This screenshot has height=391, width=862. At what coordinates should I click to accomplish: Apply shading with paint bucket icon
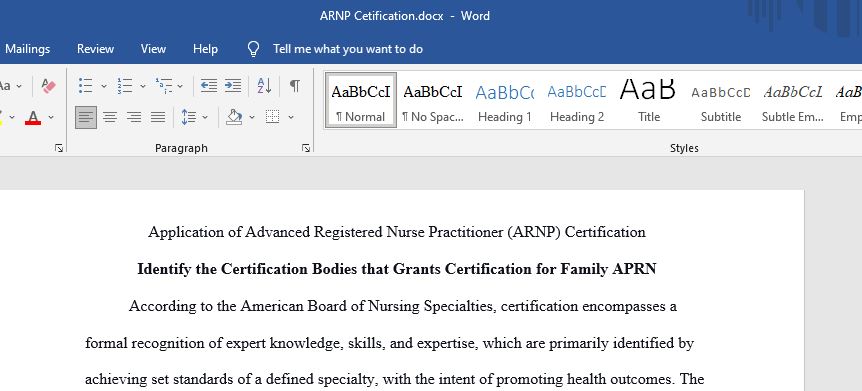pyautogui.click(x=234, y=117)
